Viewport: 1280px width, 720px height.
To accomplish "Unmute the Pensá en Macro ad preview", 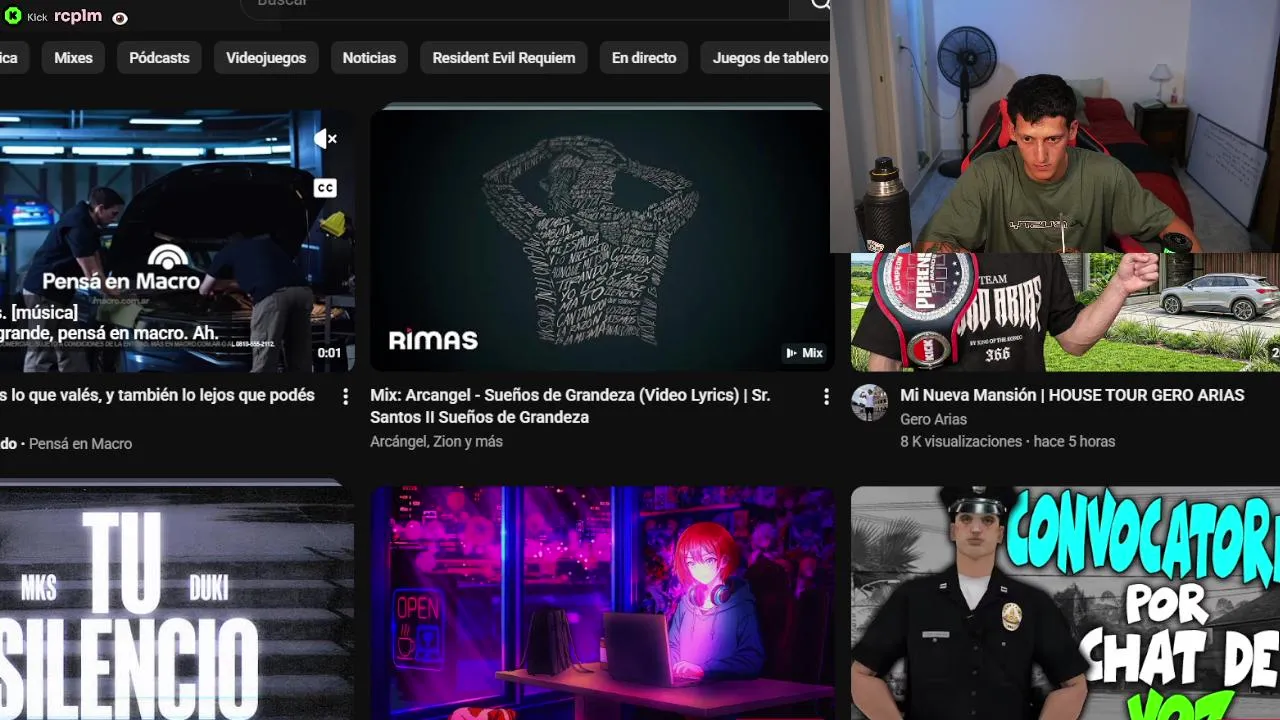I will click(326, 139).
